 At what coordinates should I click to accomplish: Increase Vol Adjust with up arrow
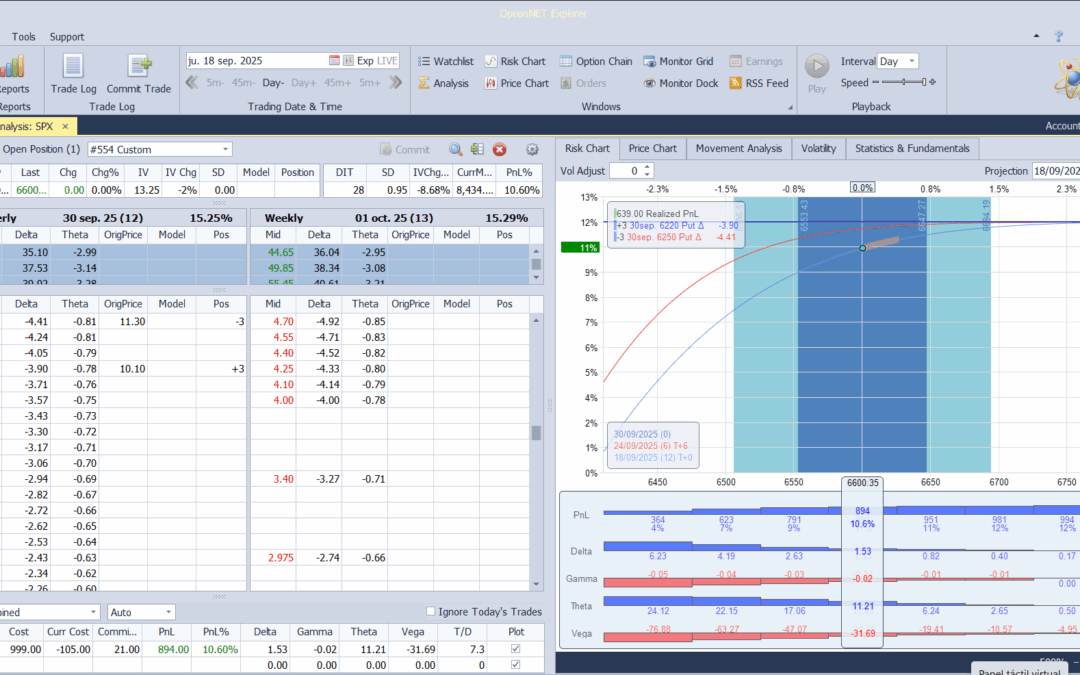tap(647, 167)
